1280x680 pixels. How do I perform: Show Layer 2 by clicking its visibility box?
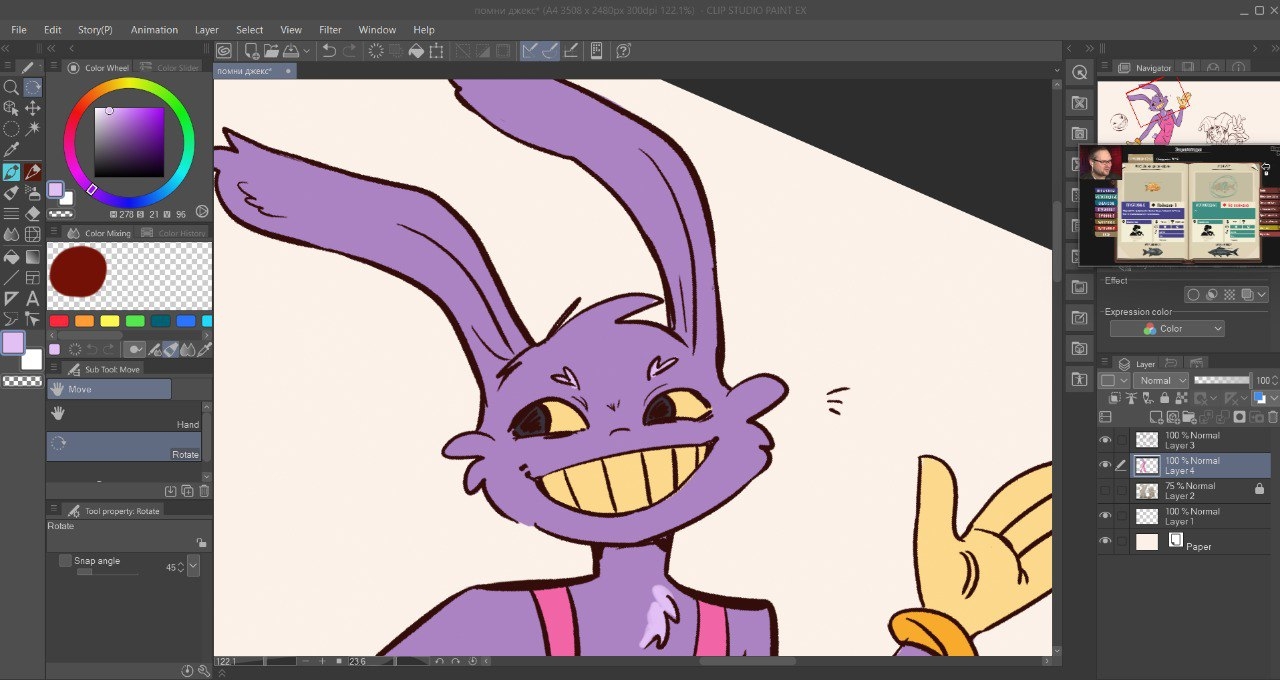[1105, 491]
